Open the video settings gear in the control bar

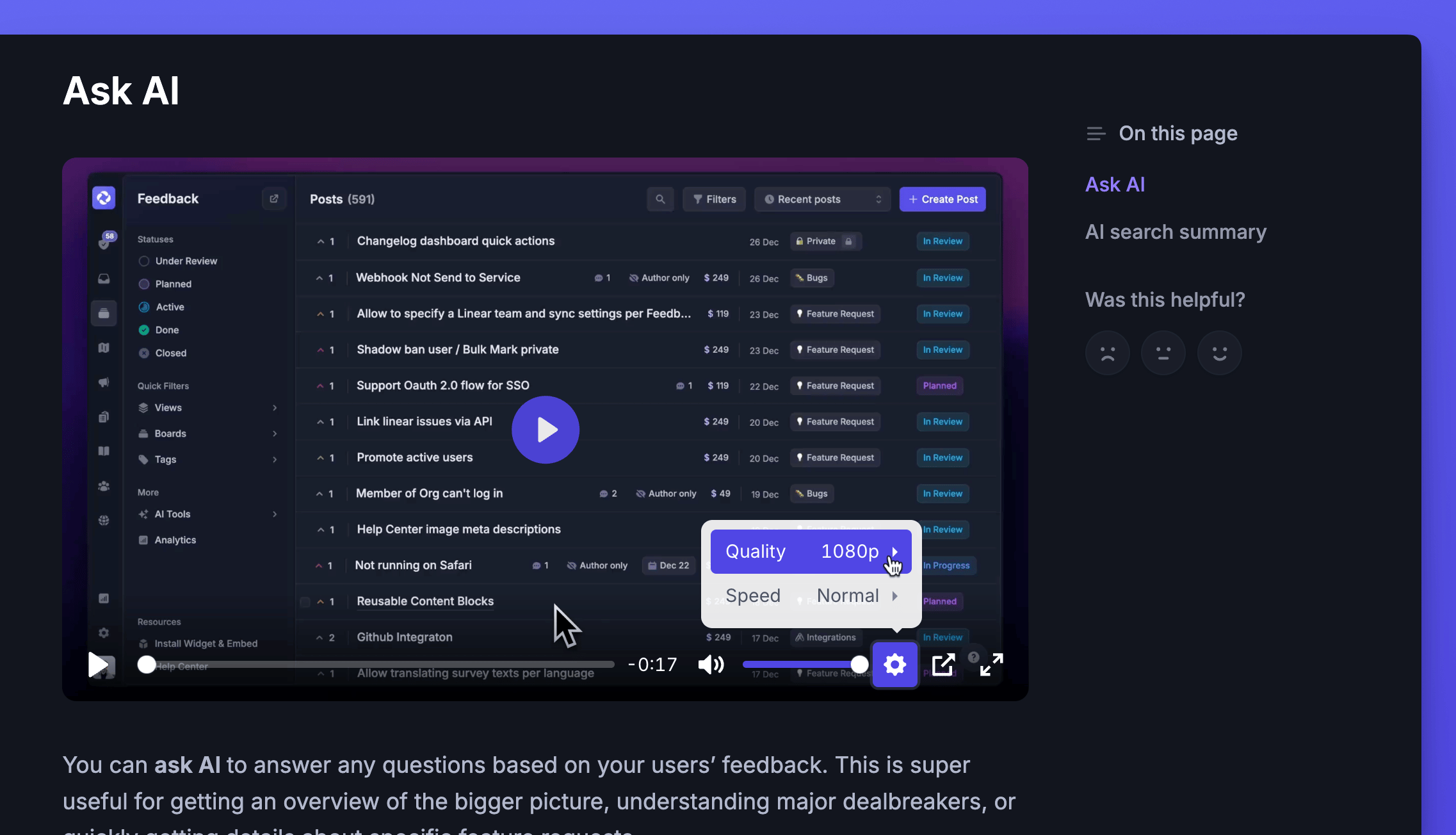click(894, 665)
